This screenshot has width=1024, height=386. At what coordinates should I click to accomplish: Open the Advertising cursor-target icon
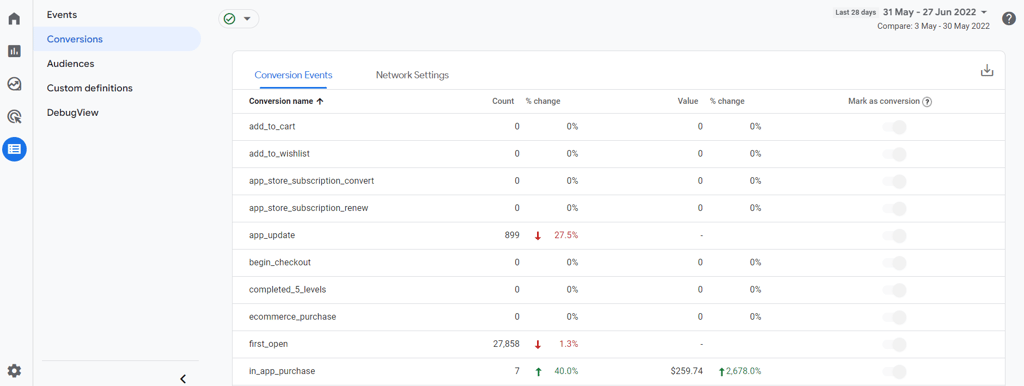pos(14,117)
